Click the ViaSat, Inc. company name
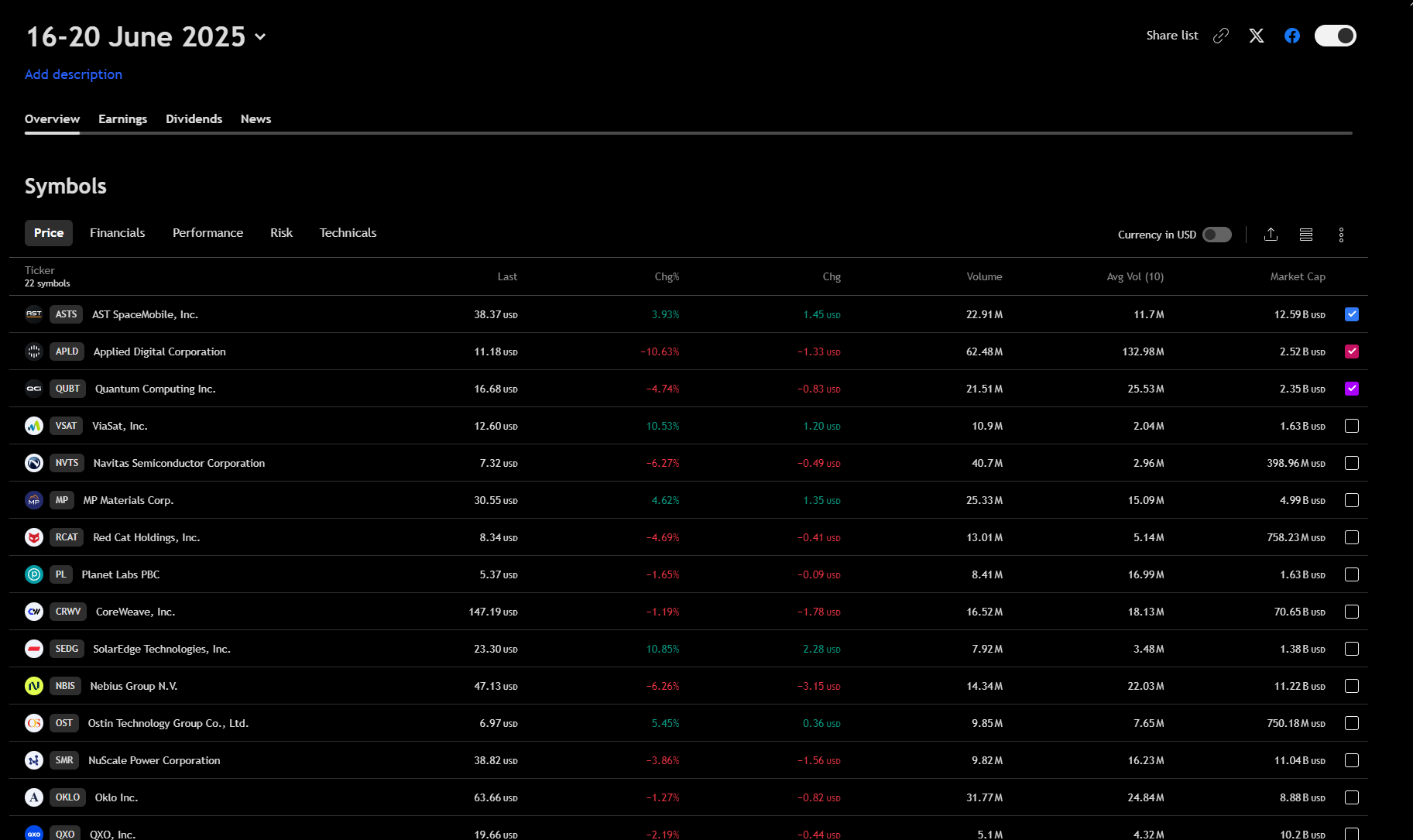The height and width of the screenshot is (840, 1413). 119,426
